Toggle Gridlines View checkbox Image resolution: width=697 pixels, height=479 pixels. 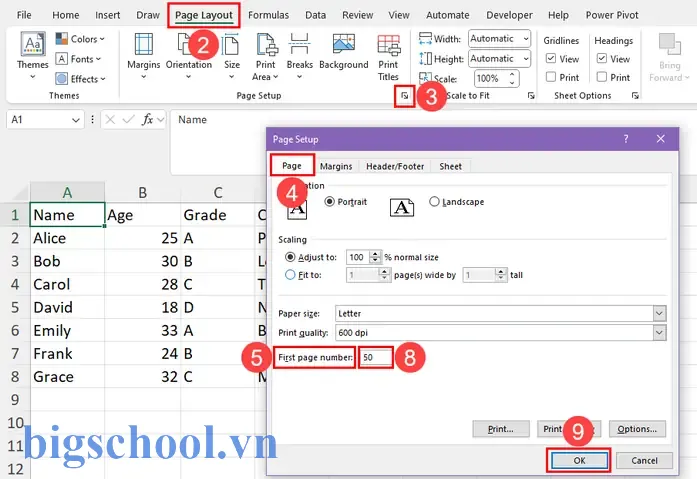(551, 58)
